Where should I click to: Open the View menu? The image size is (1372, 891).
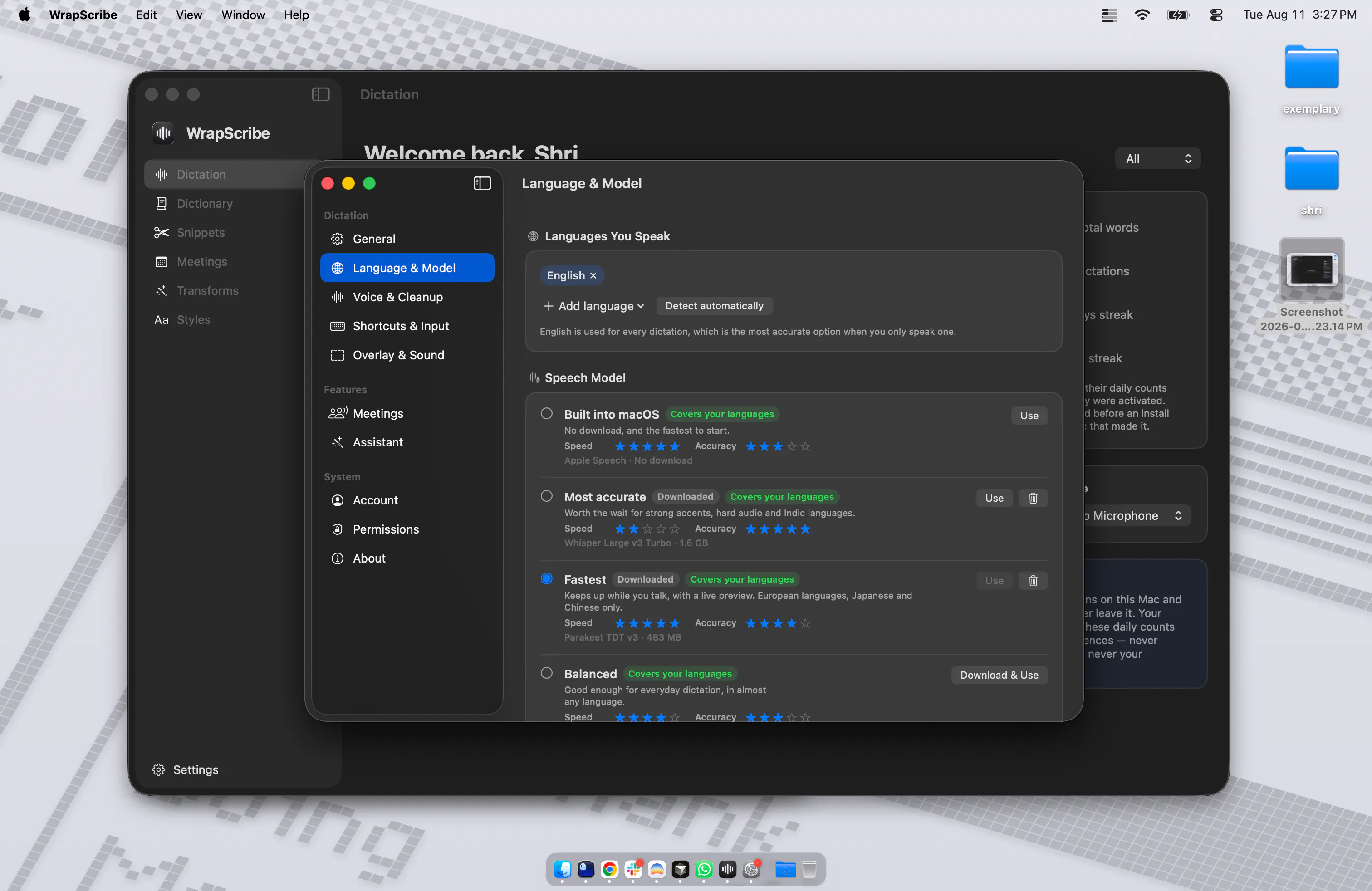pyautogui.click(x=188, y=15)
